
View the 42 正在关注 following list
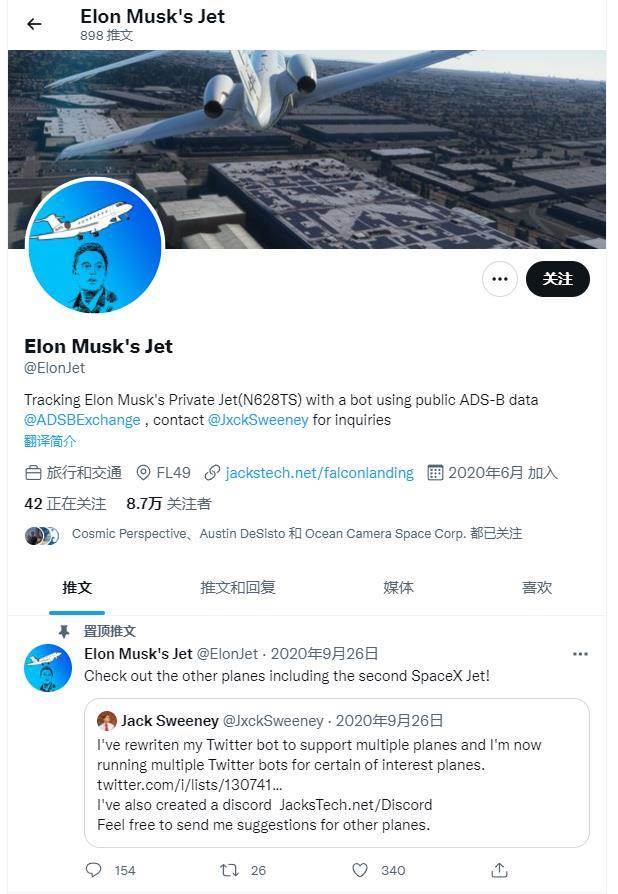click(65, 503)
